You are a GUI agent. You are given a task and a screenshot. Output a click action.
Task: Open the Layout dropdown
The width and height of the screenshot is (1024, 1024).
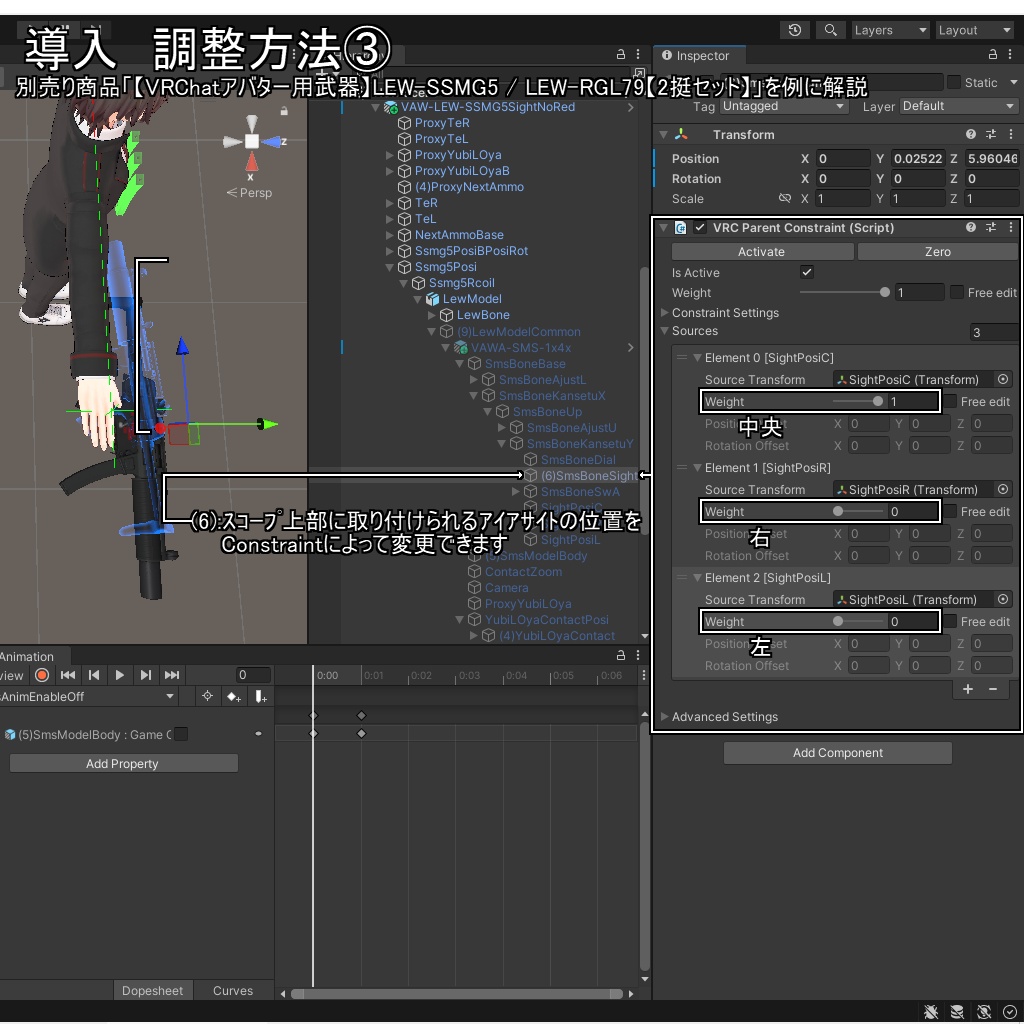click(974, 30)
